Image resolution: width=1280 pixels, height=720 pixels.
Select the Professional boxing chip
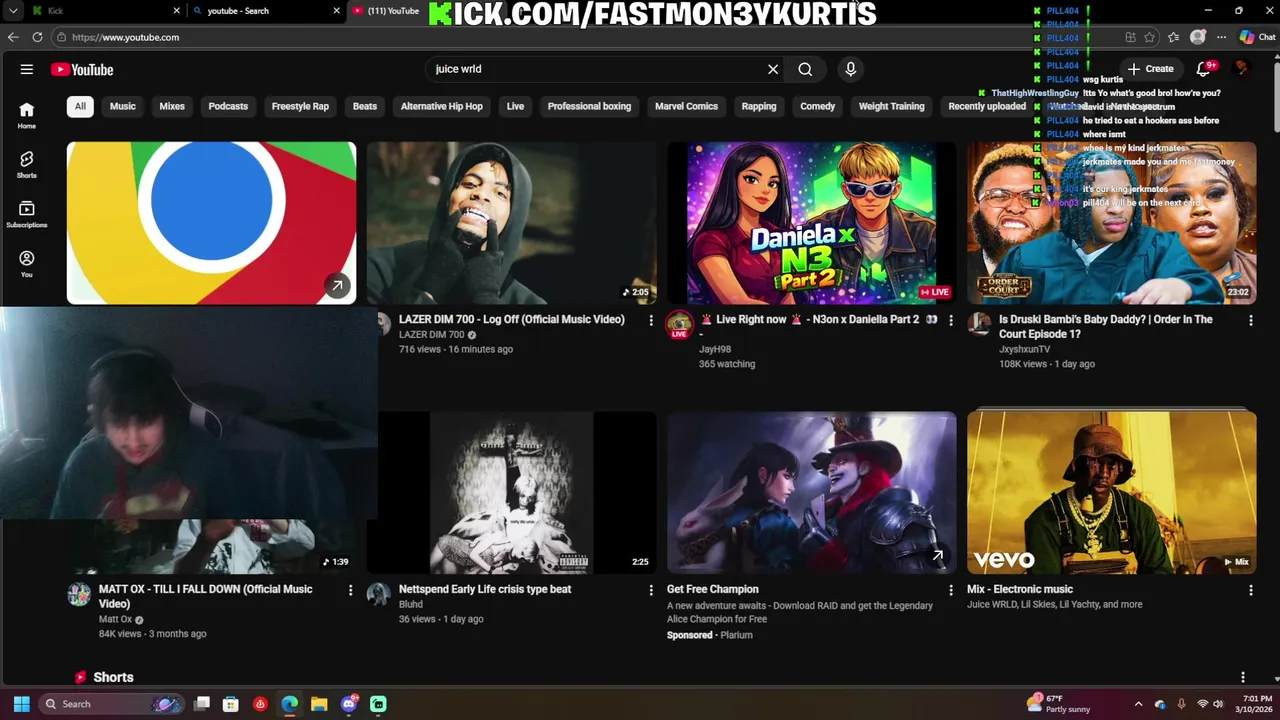point(589,106)
